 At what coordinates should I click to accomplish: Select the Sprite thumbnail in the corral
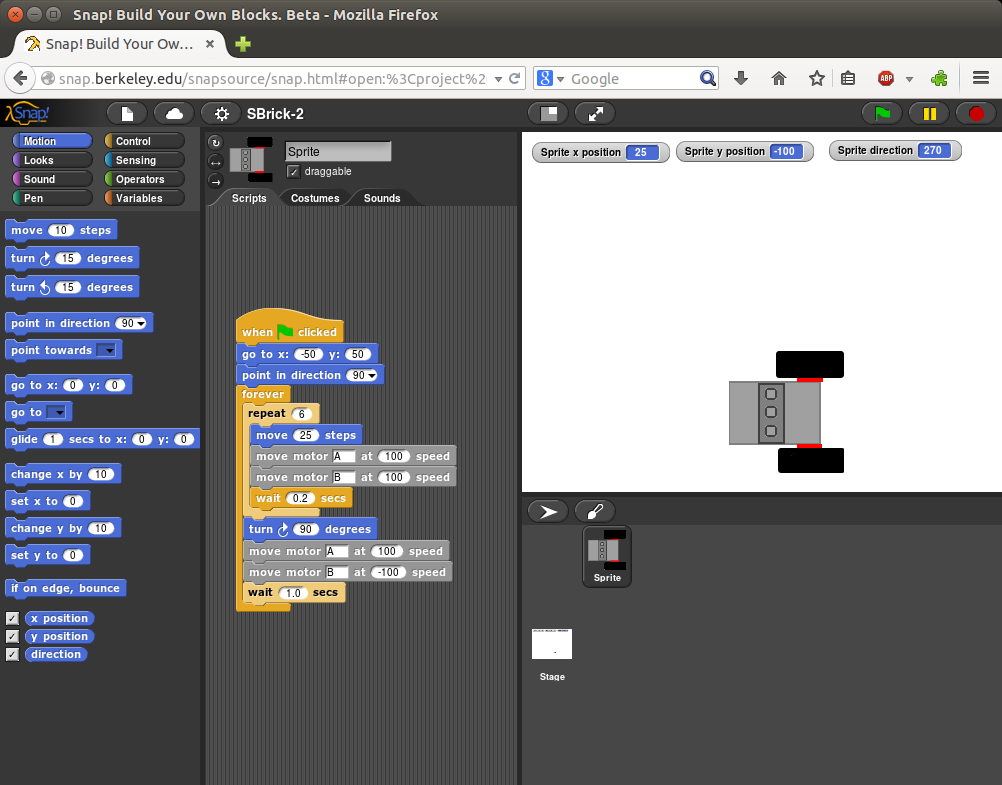pyautogui.click(x=607, y=556)
